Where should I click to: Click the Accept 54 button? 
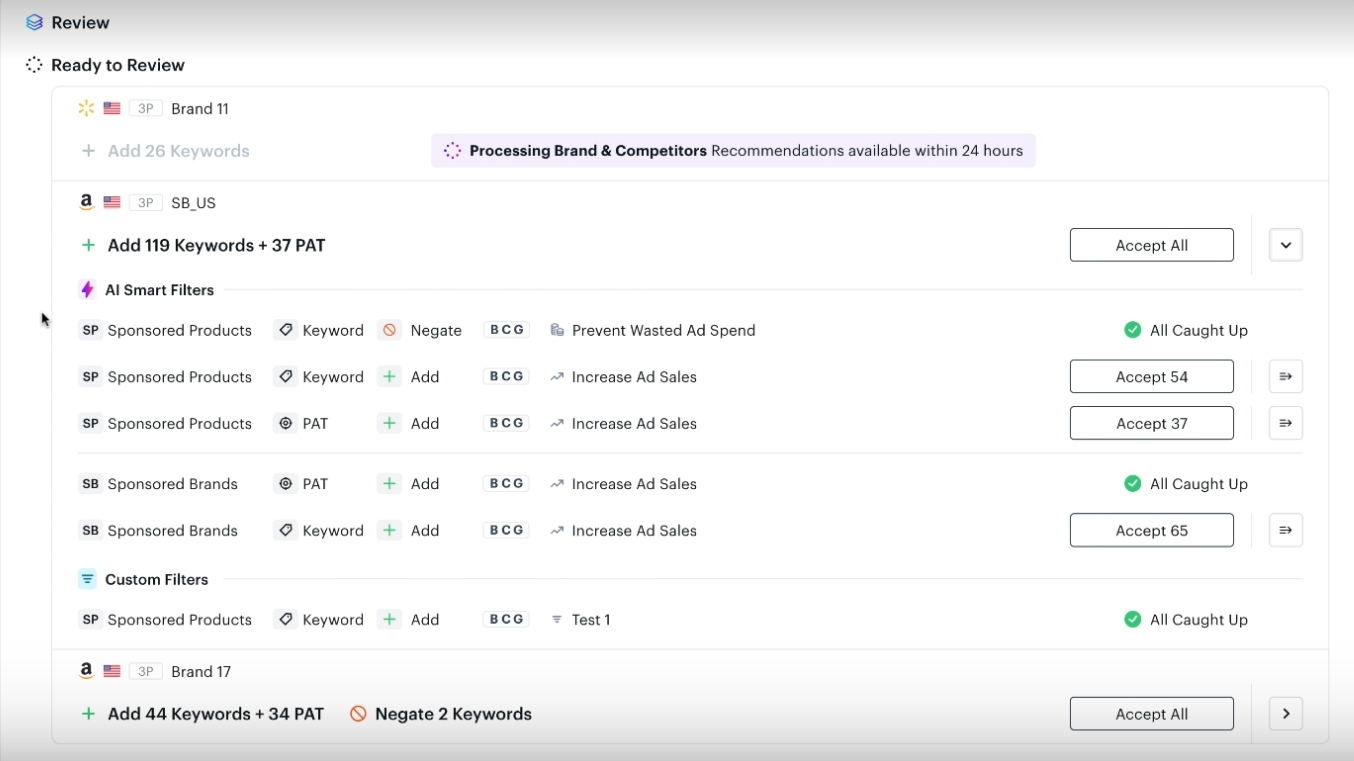1152,377
